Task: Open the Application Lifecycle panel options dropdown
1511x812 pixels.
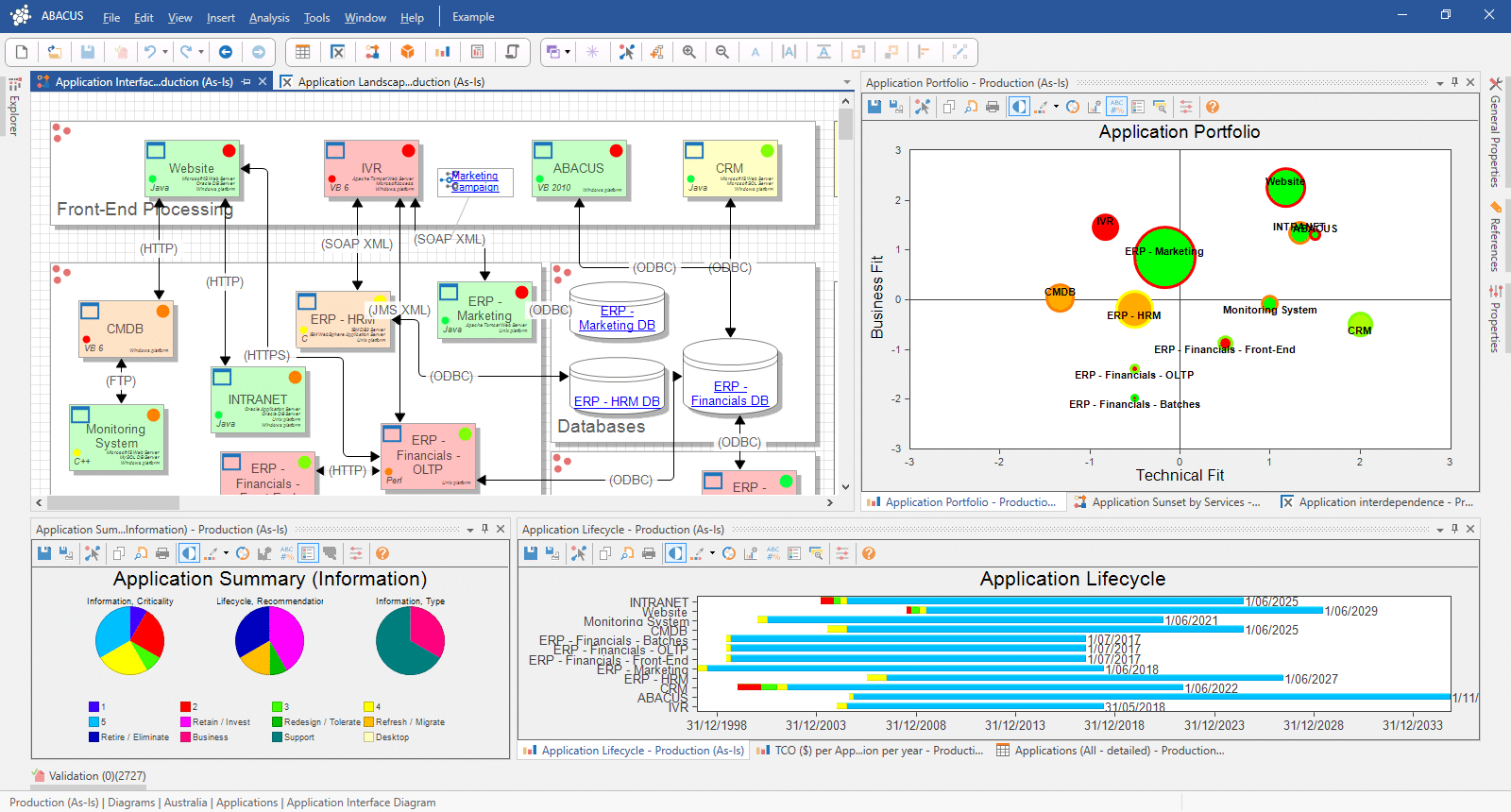Action: 1440,530
